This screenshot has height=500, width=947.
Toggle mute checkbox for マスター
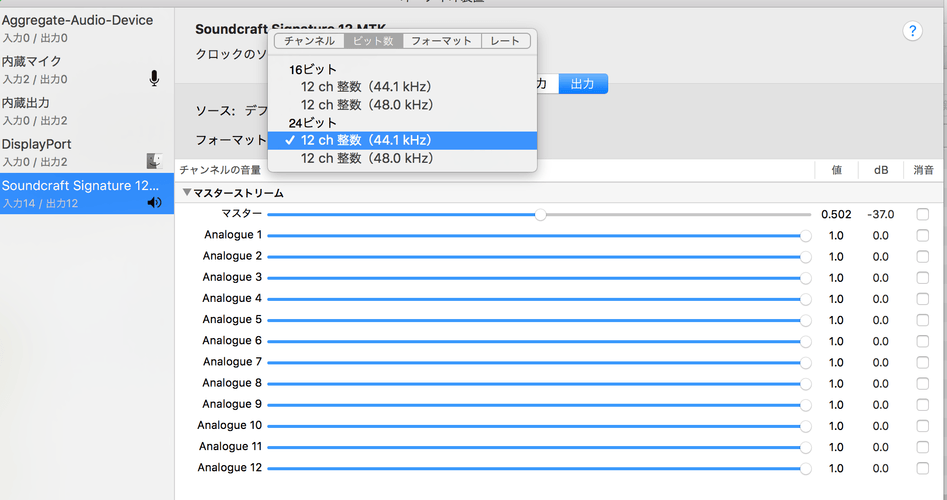[x=922, y=214]
